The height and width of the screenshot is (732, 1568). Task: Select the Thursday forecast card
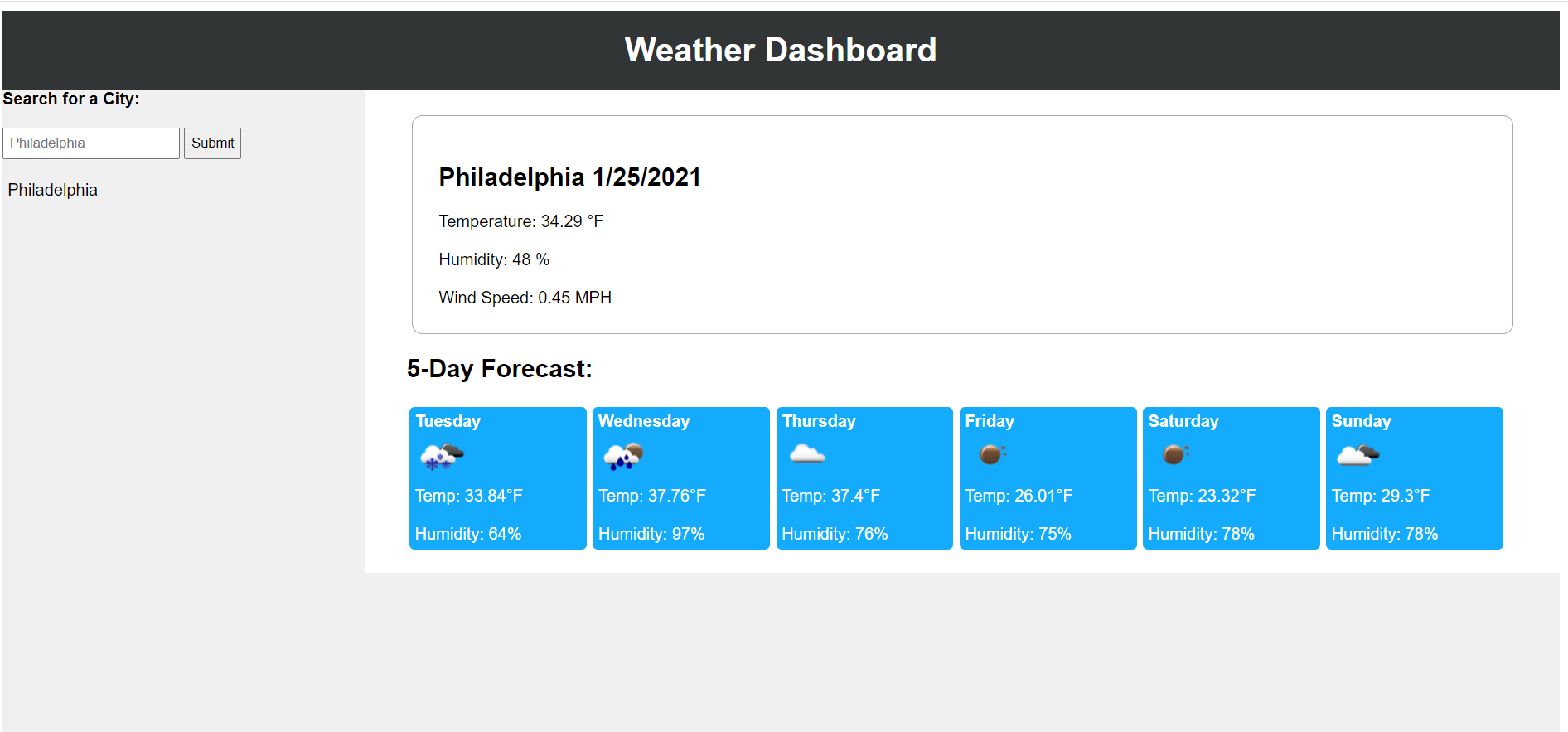pyautogui.click(x=864, y=478)
